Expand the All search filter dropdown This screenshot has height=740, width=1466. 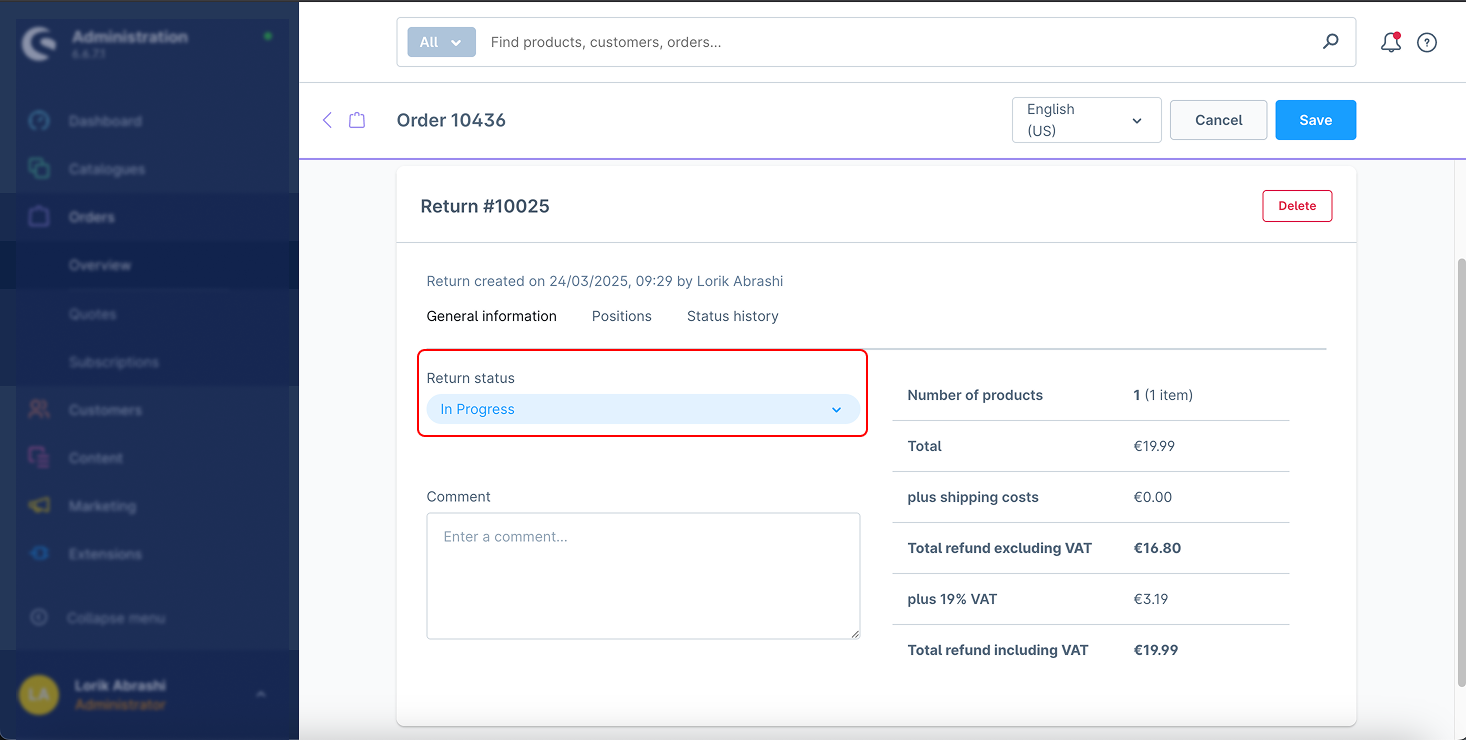point(441,42)
